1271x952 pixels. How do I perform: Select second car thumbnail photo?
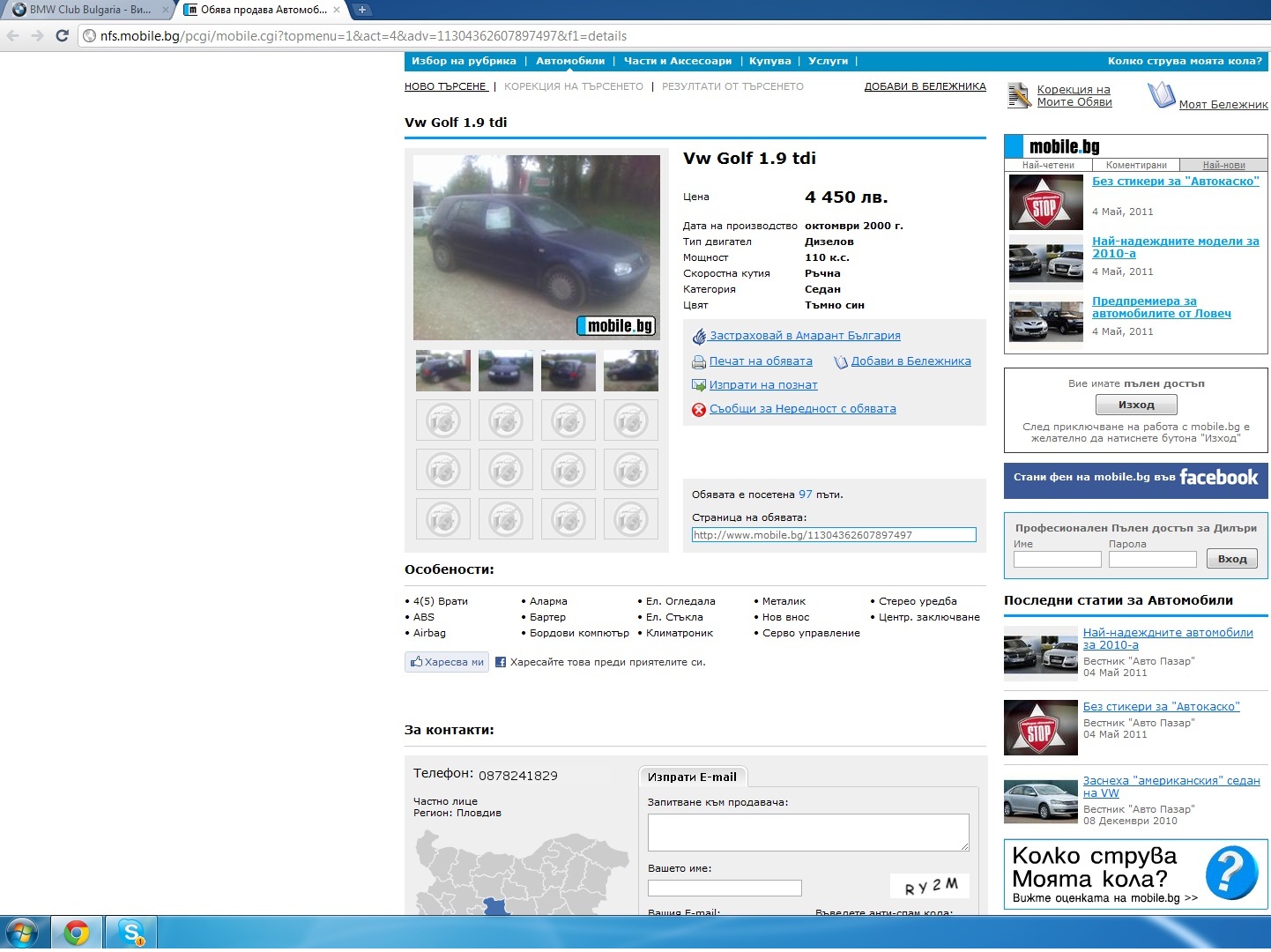pos(506,370)
